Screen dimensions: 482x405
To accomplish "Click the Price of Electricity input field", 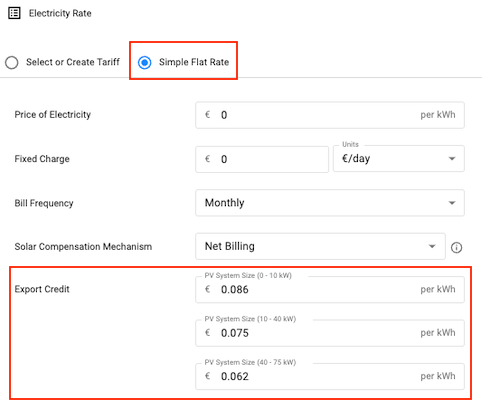I will pyautogui.click(x=330, y=115).
